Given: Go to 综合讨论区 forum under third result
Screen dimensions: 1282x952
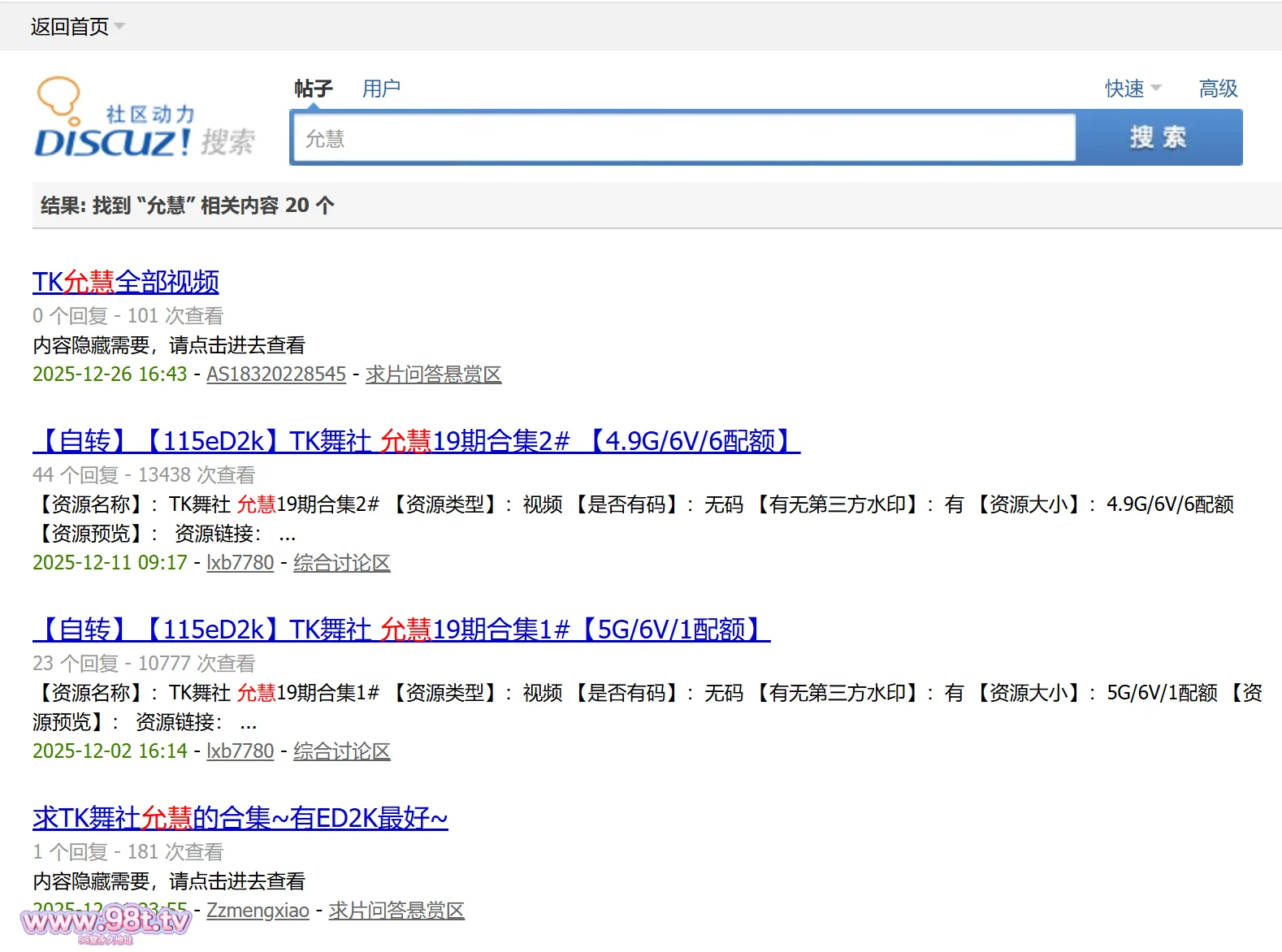Looking at the screenshot, I should click(x=341, y=751).
